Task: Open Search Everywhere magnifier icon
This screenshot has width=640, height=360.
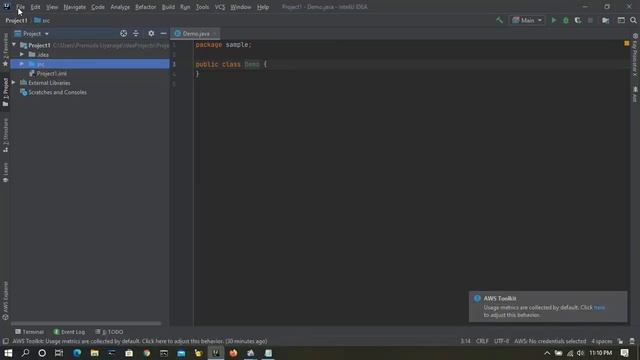Action: click(x=633, y=20)
